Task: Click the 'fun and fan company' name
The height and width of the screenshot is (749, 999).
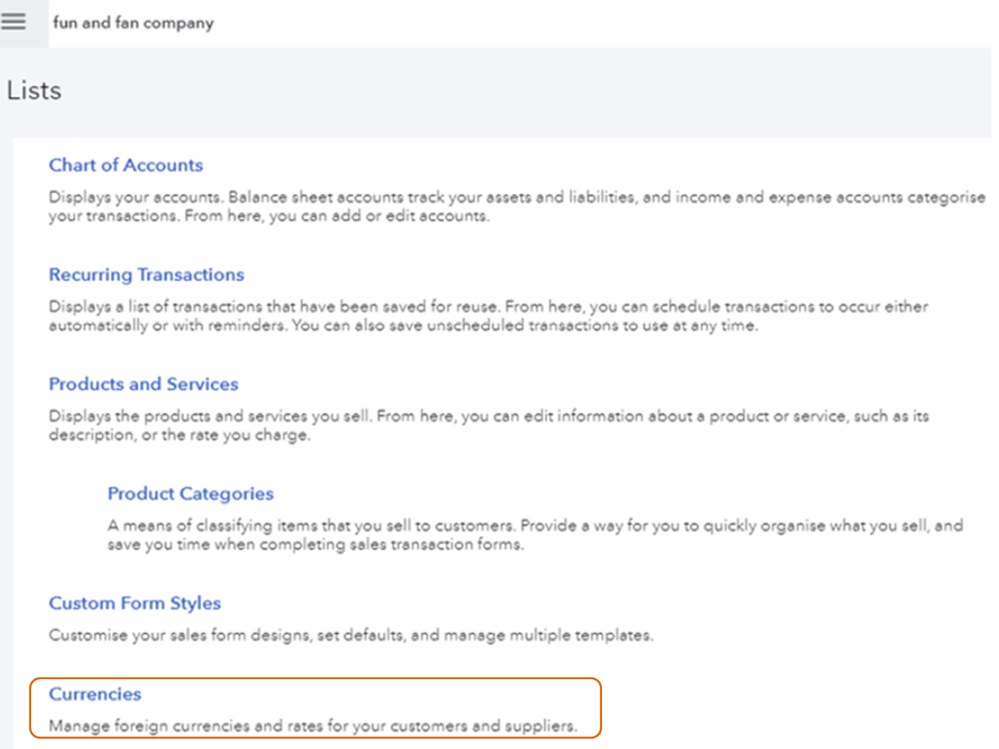Action: tap(133, 22)
